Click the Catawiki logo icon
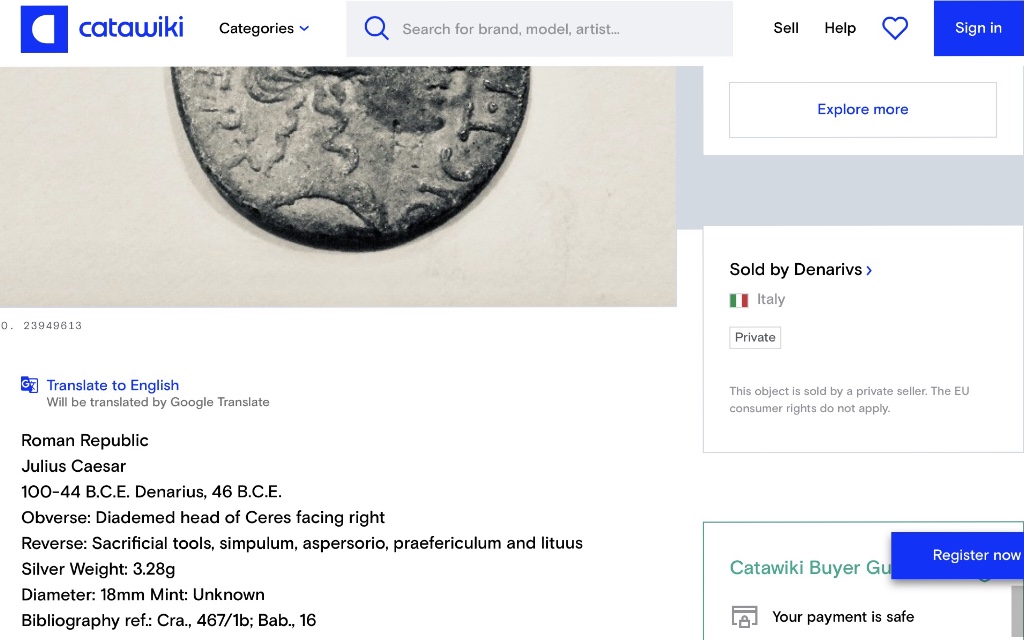The image size is (1024, 640). (x=44, y=29)
